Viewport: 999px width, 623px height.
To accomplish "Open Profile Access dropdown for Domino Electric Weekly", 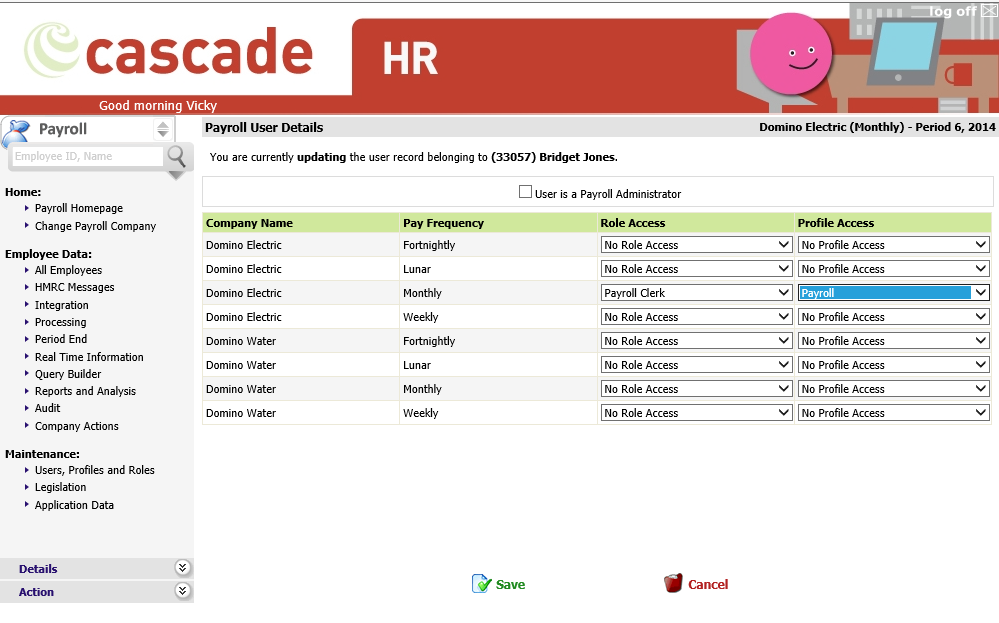I will click(x=893, y=317).
